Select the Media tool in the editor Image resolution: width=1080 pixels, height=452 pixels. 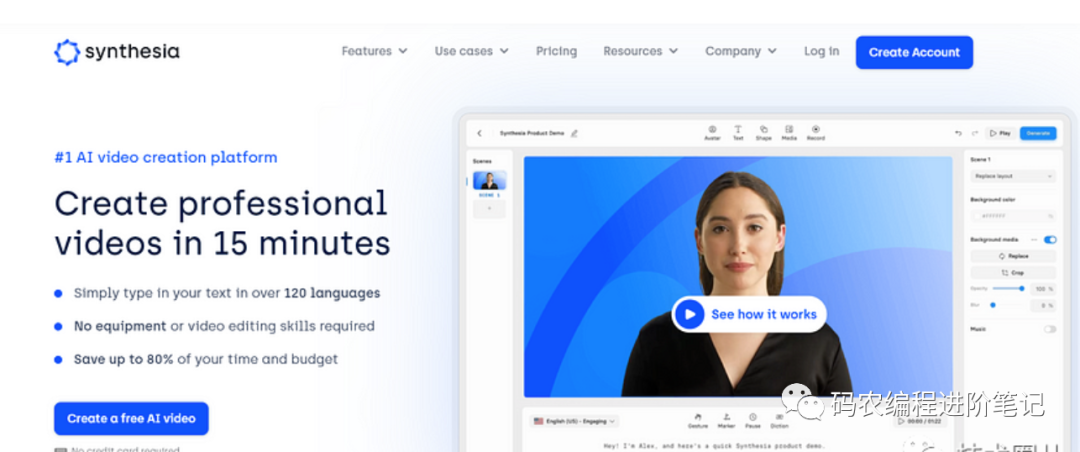789,133
